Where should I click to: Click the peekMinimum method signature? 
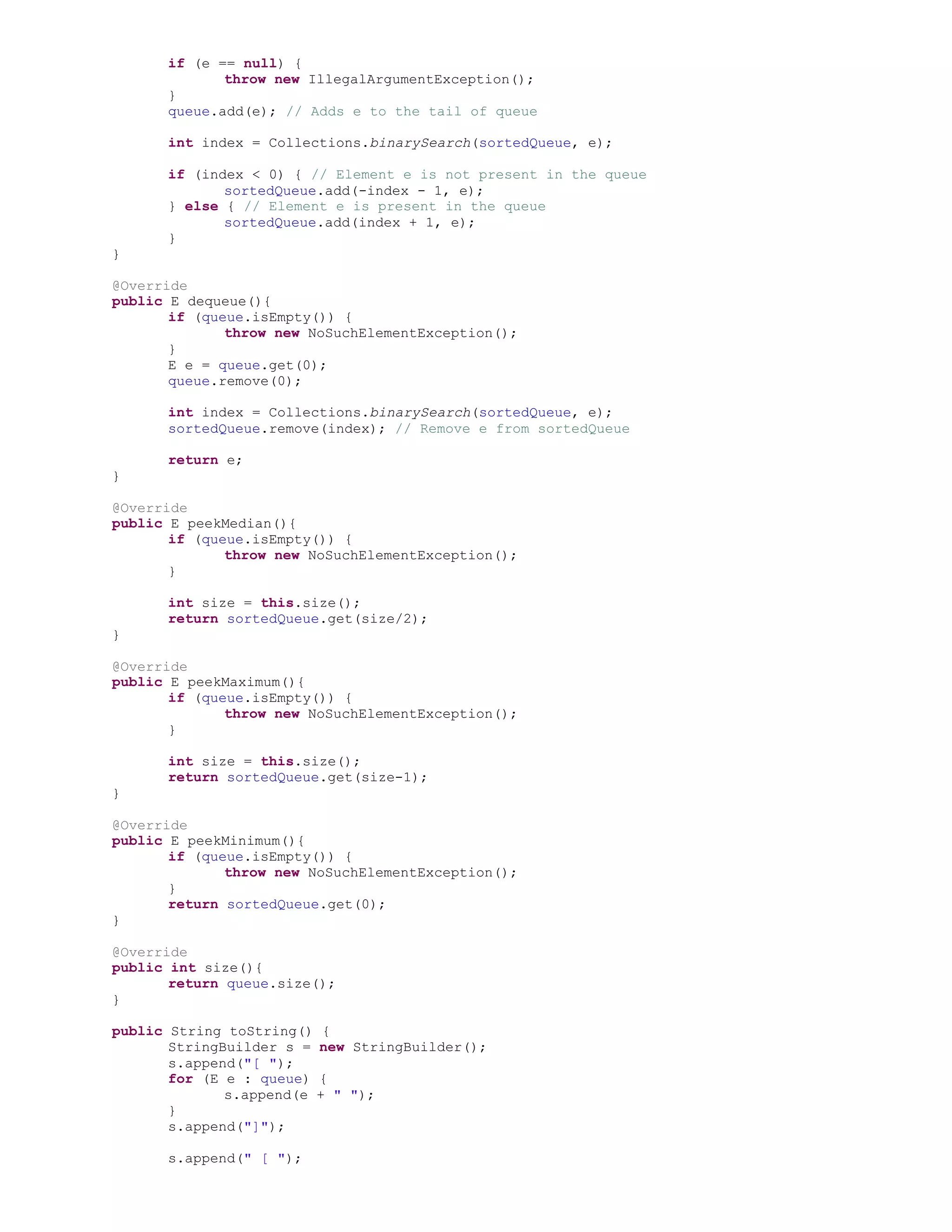tap(207, 841)
